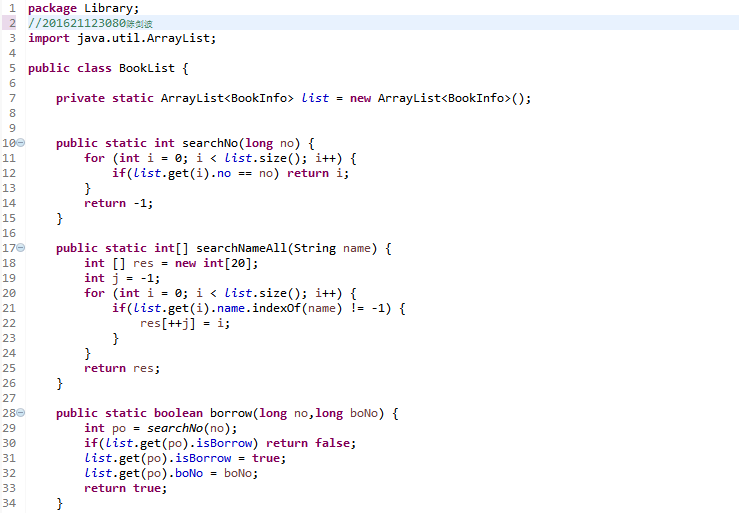Click line number 2 in the gutter

[x=12, y=23]
